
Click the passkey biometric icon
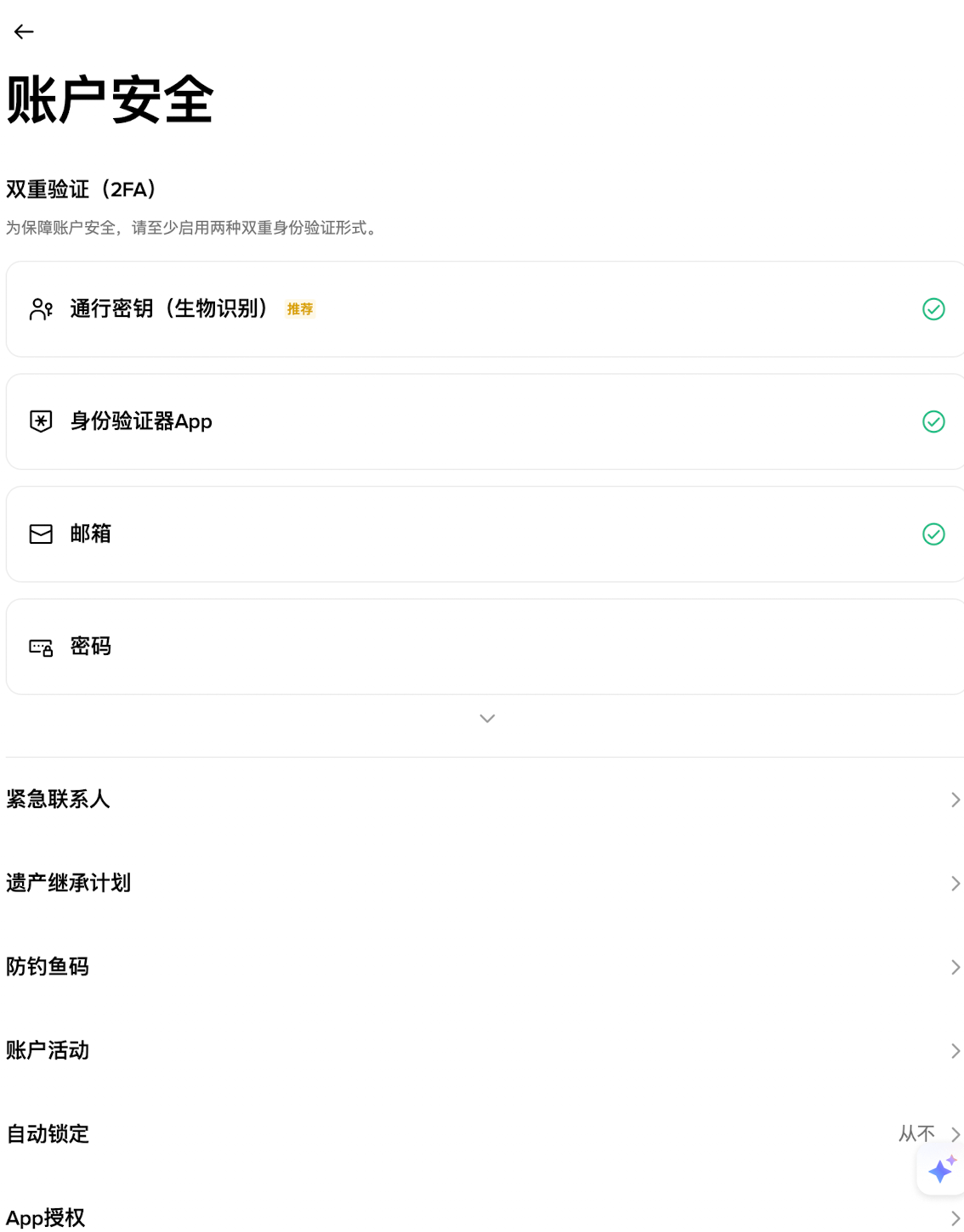pyautogui.click(x=41, y=308)
